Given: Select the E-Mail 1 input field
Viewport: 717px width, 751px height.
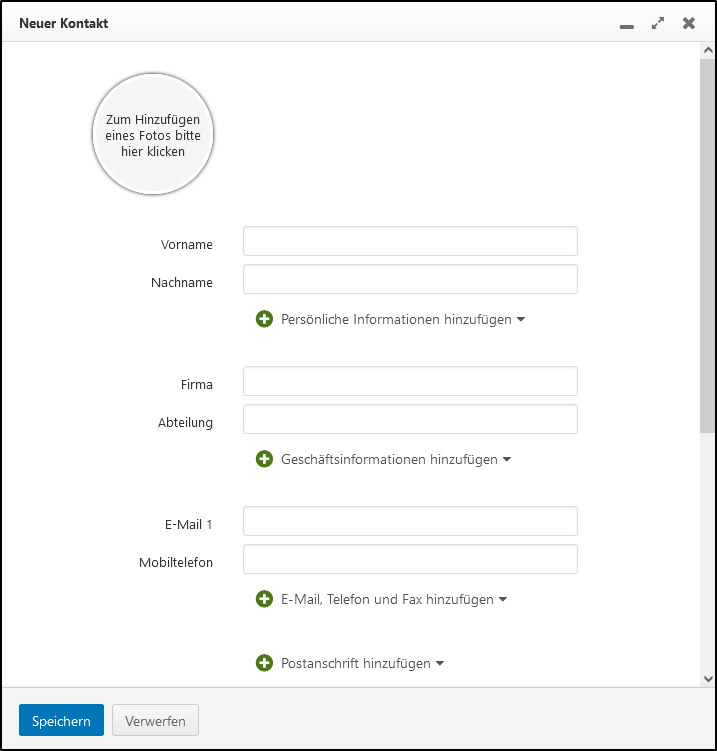Looking at the screenshot, I should 410,521.
